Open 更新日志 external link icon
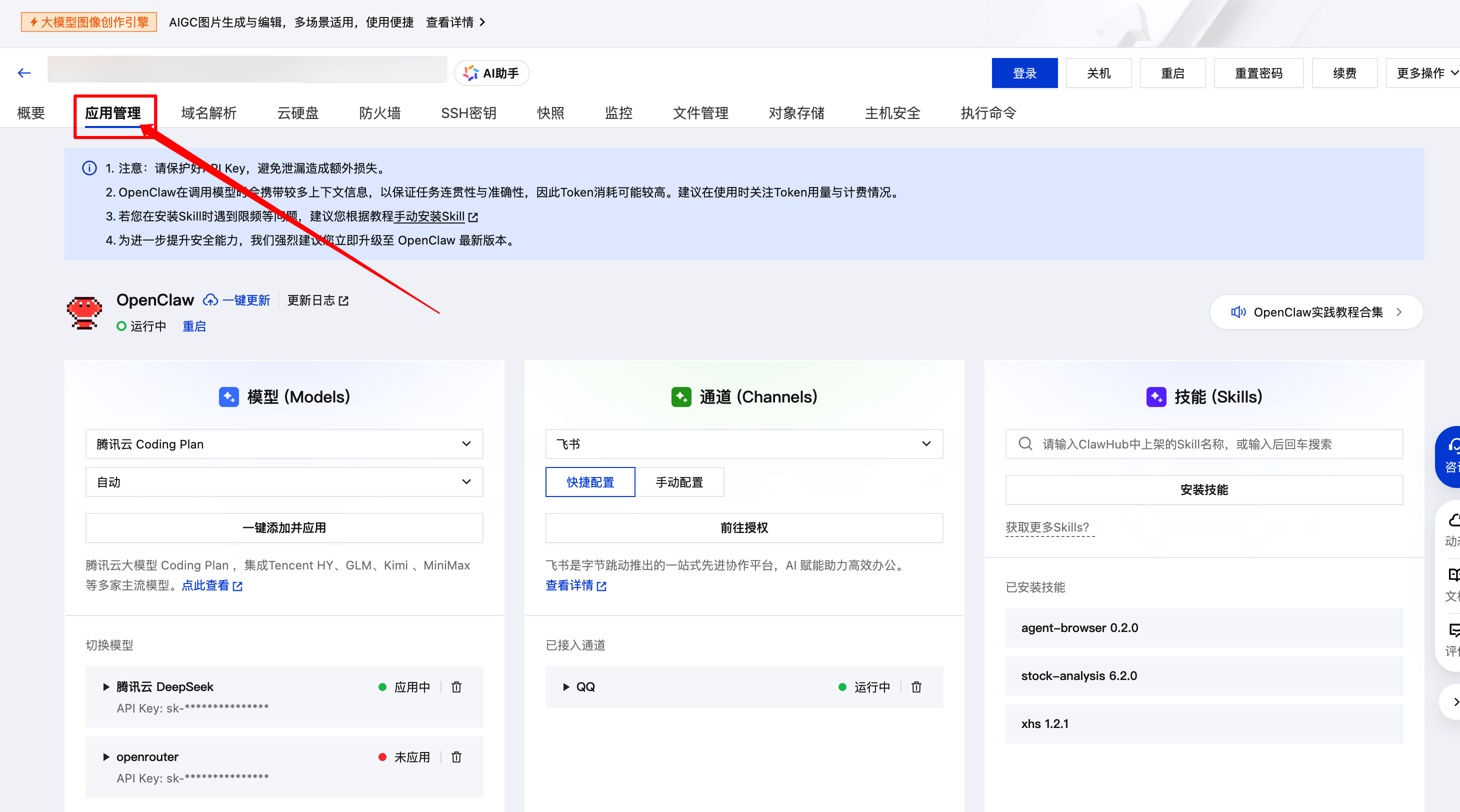1460x812 pixels. (x=344, y=301)
